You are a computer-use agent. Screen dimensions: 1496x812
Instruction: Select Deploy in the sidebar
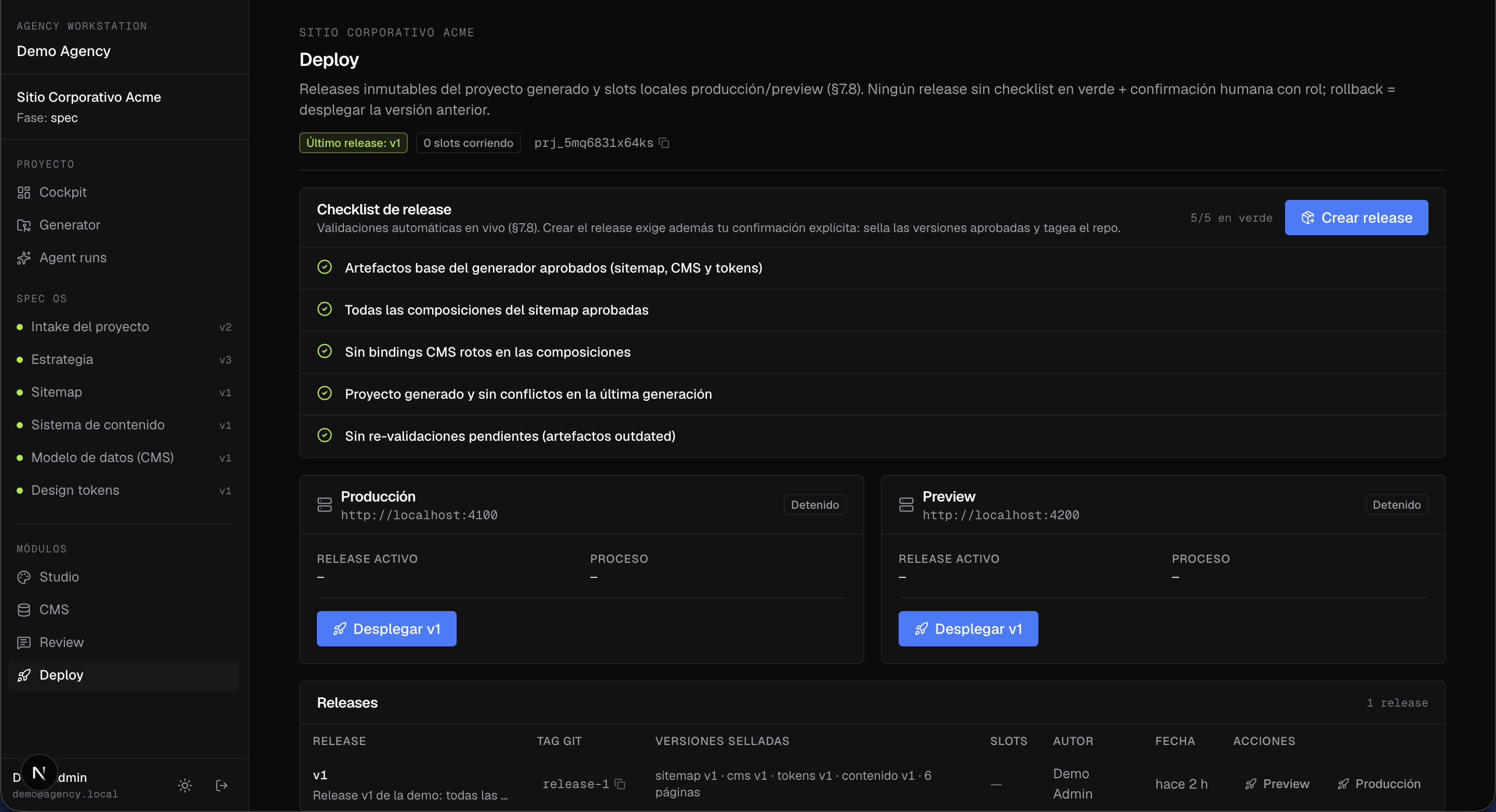124,675
